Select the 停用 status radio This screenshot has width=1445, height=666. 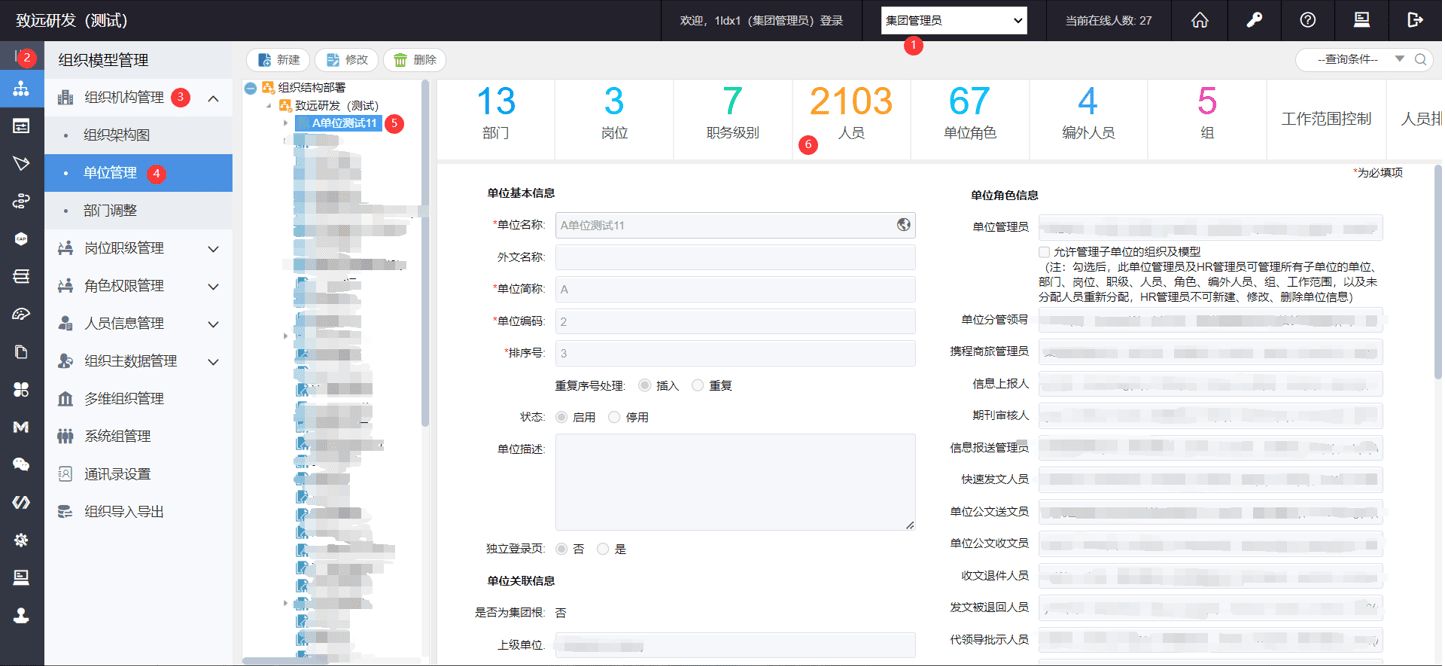pyautogui.click(x=615, y=417)
